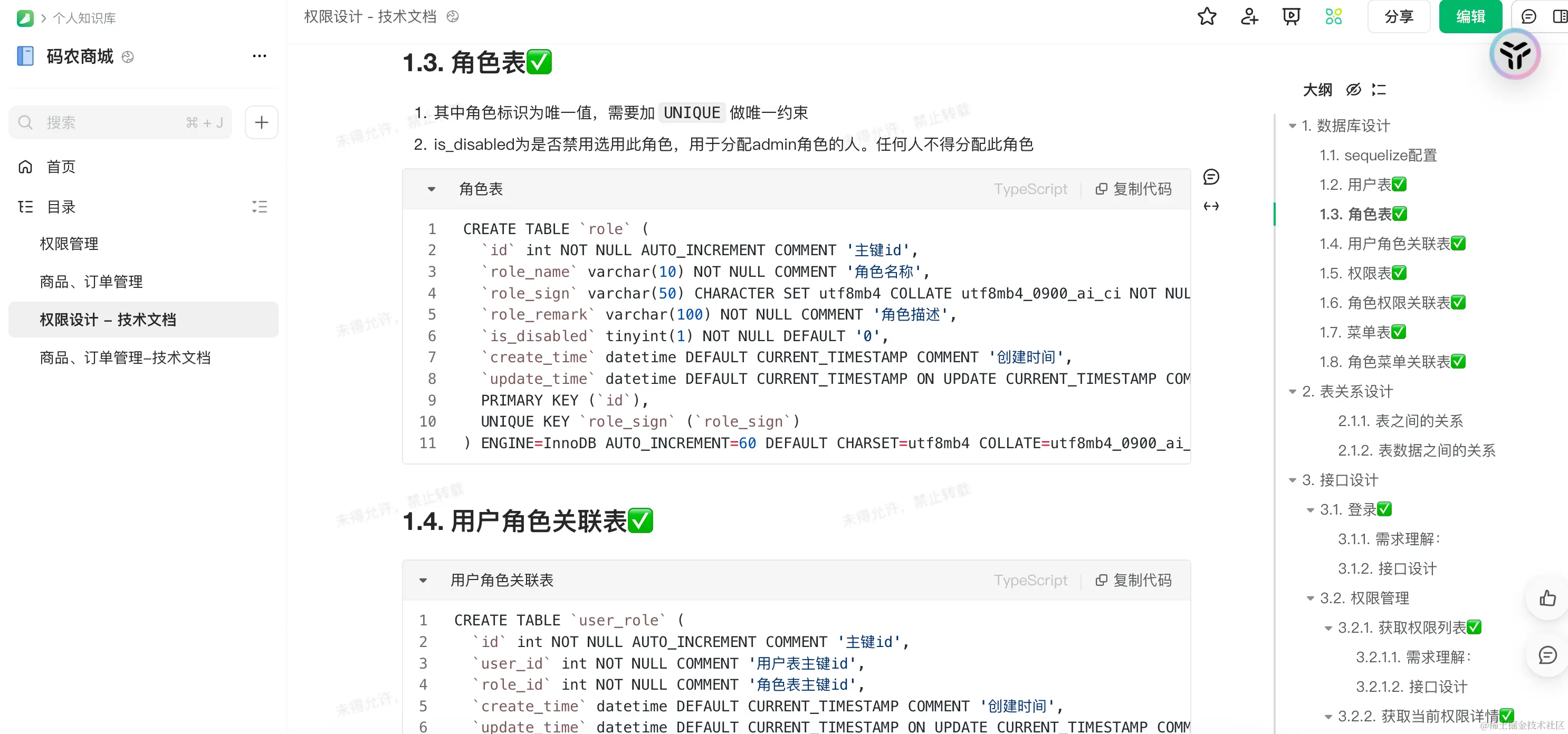Hide the outline via eye-slash icon
The height and width of the screenshot is (734, 1568).
[1353, 90]
